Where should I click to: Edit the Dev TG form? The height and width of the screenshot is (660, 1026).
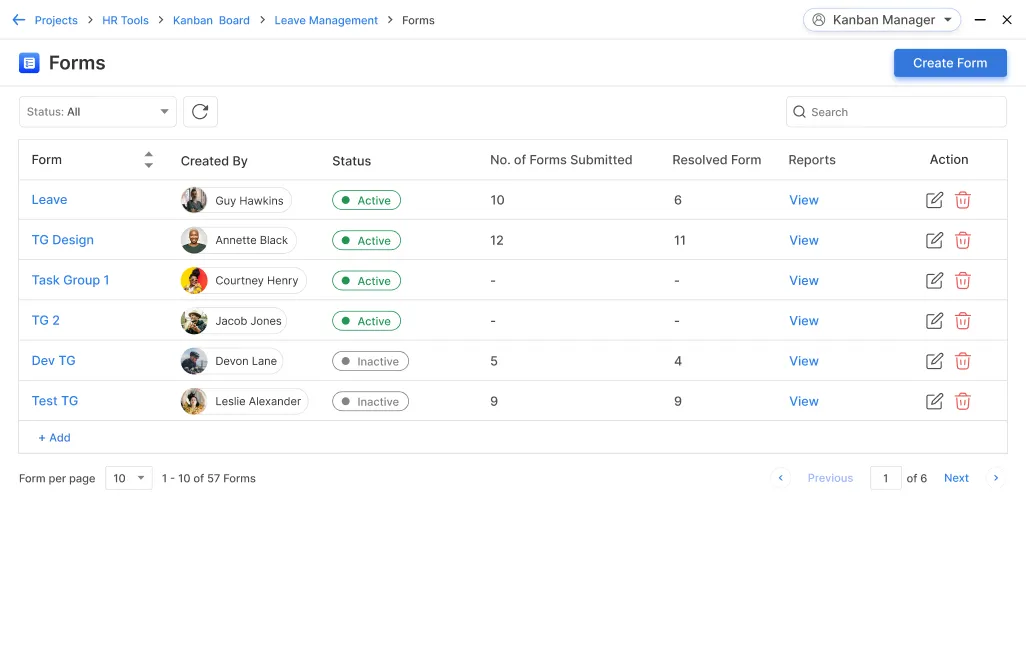[934, 361]
